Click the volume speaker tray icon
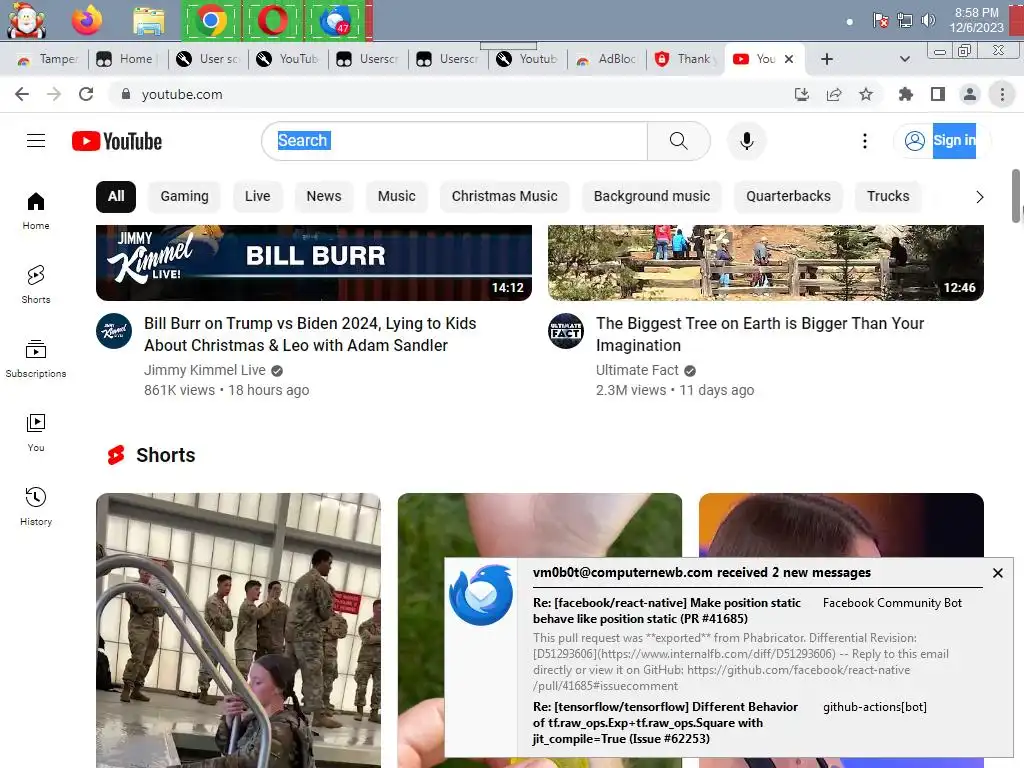1024x768 pixels. click(928, 20)
